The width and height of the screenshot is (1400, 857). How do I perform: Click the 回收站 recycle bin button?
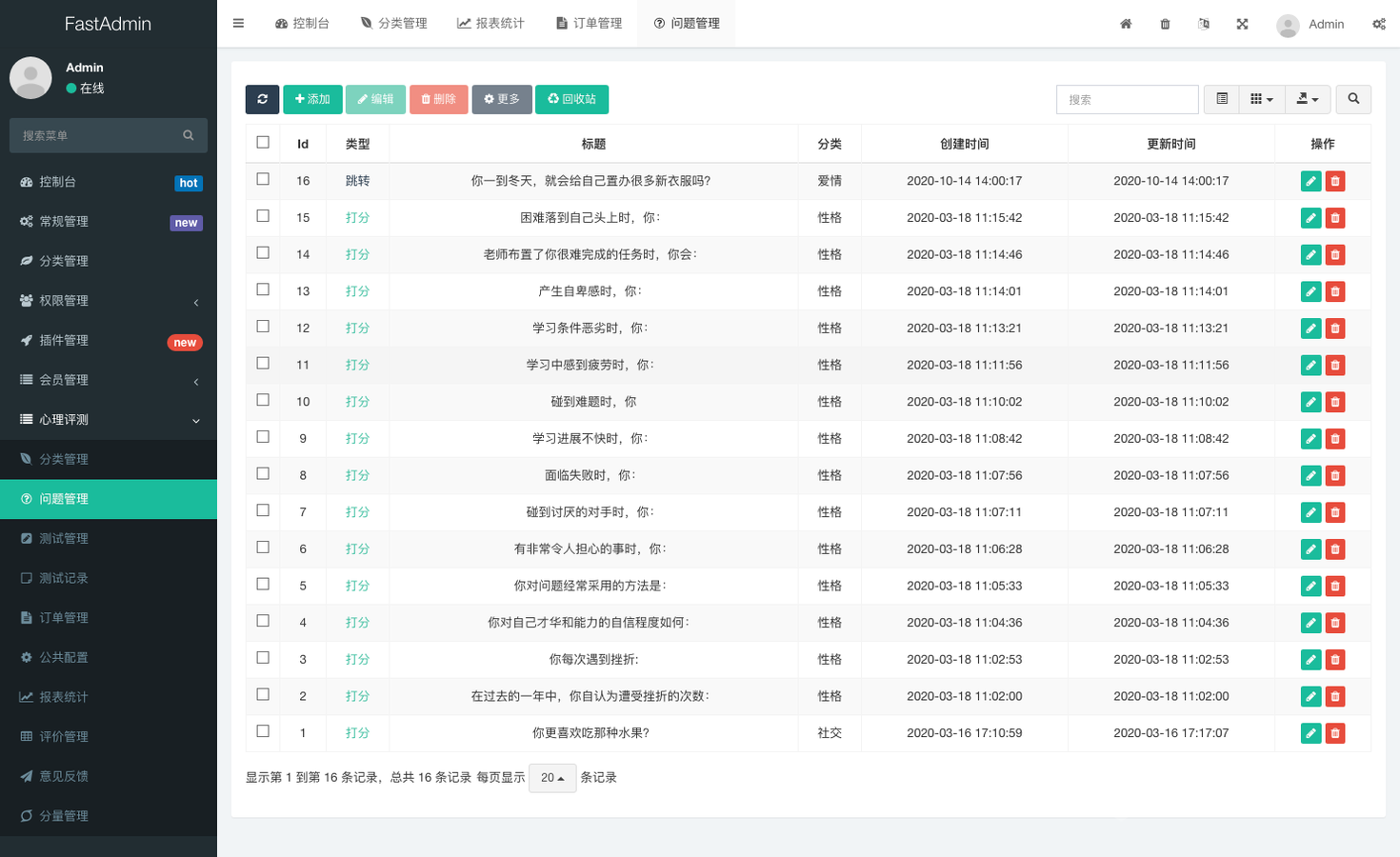pyautogui.click(x=571, y=99)
